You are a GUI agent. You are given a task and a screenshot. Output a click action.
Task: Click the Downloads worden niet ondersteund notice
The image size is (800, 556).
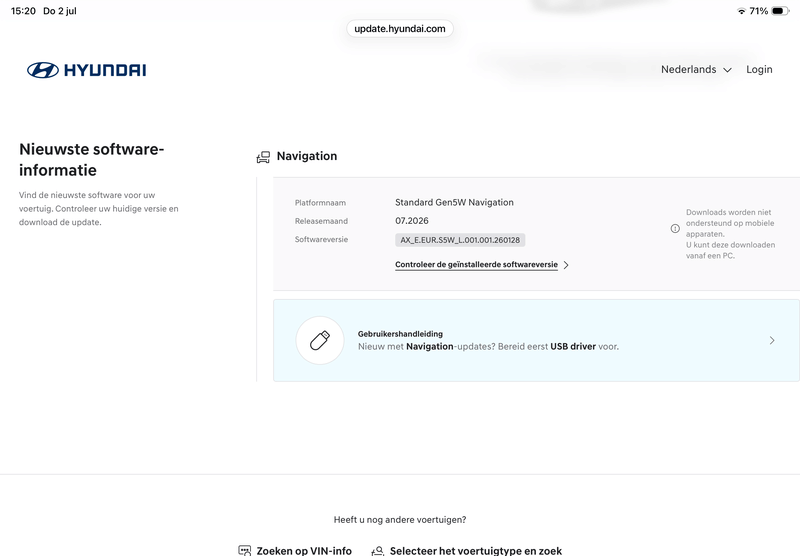(730, 234)
